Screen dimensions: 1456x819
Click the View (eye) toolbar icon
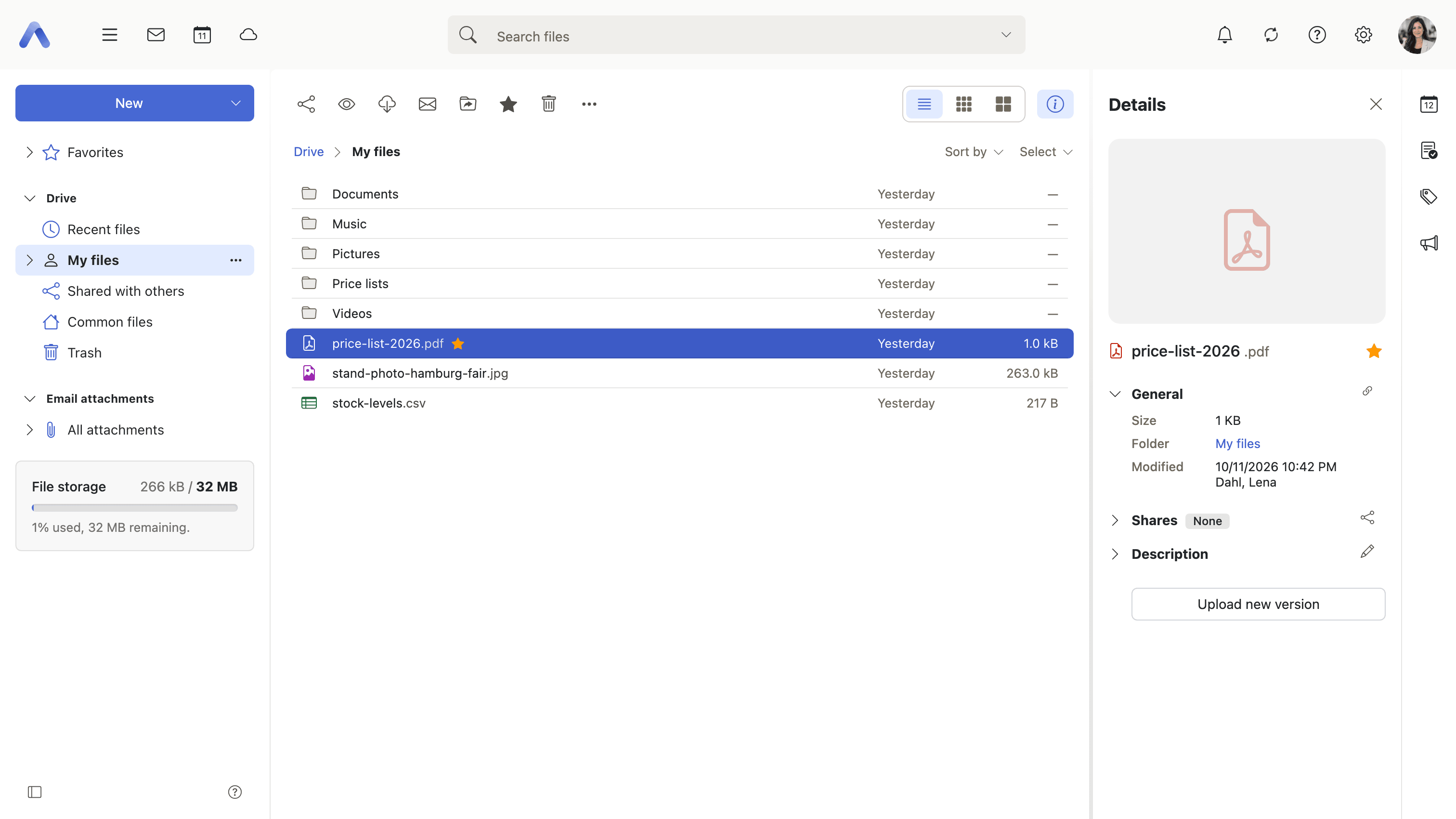coord(347,104)
